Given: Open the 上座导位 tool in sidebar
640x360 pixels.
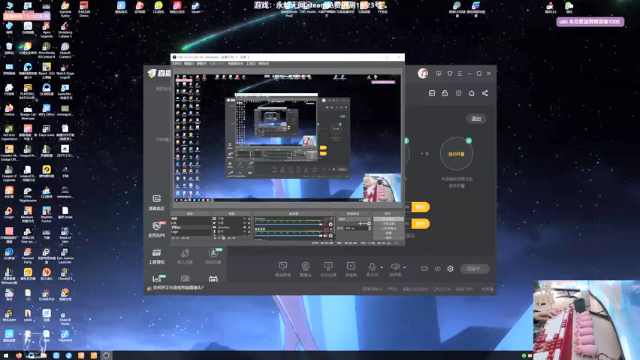Looking at the screenshot, I should tap(156, 256).
